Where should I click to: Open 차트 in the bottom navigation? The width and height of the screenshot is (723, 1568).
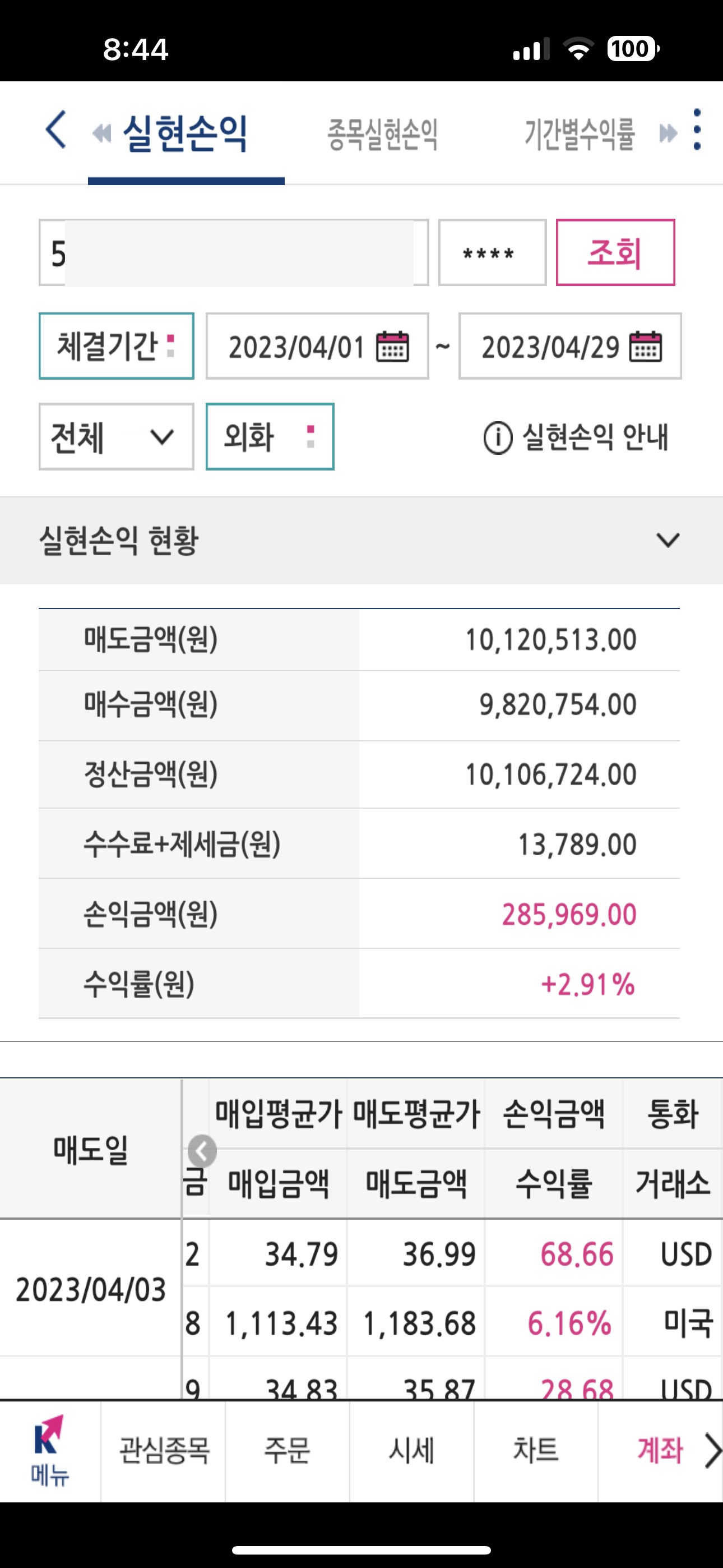coord(536,1451)
